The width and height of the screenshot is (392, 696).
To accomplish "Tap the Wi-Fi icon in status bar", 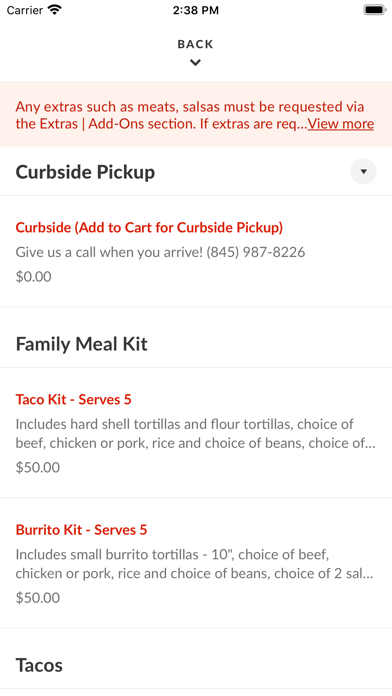I will coord(55,10).
